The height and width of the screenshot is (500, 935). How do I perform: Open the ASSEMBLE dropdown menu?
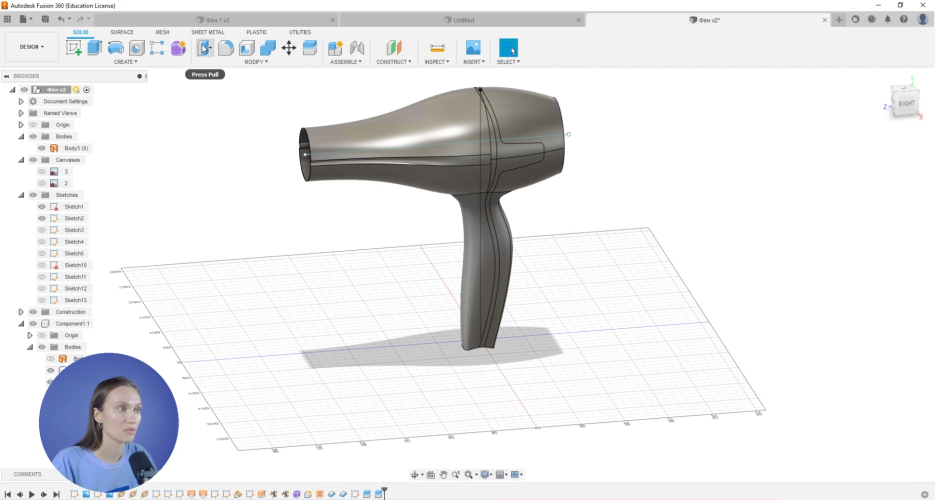point(346,61)
